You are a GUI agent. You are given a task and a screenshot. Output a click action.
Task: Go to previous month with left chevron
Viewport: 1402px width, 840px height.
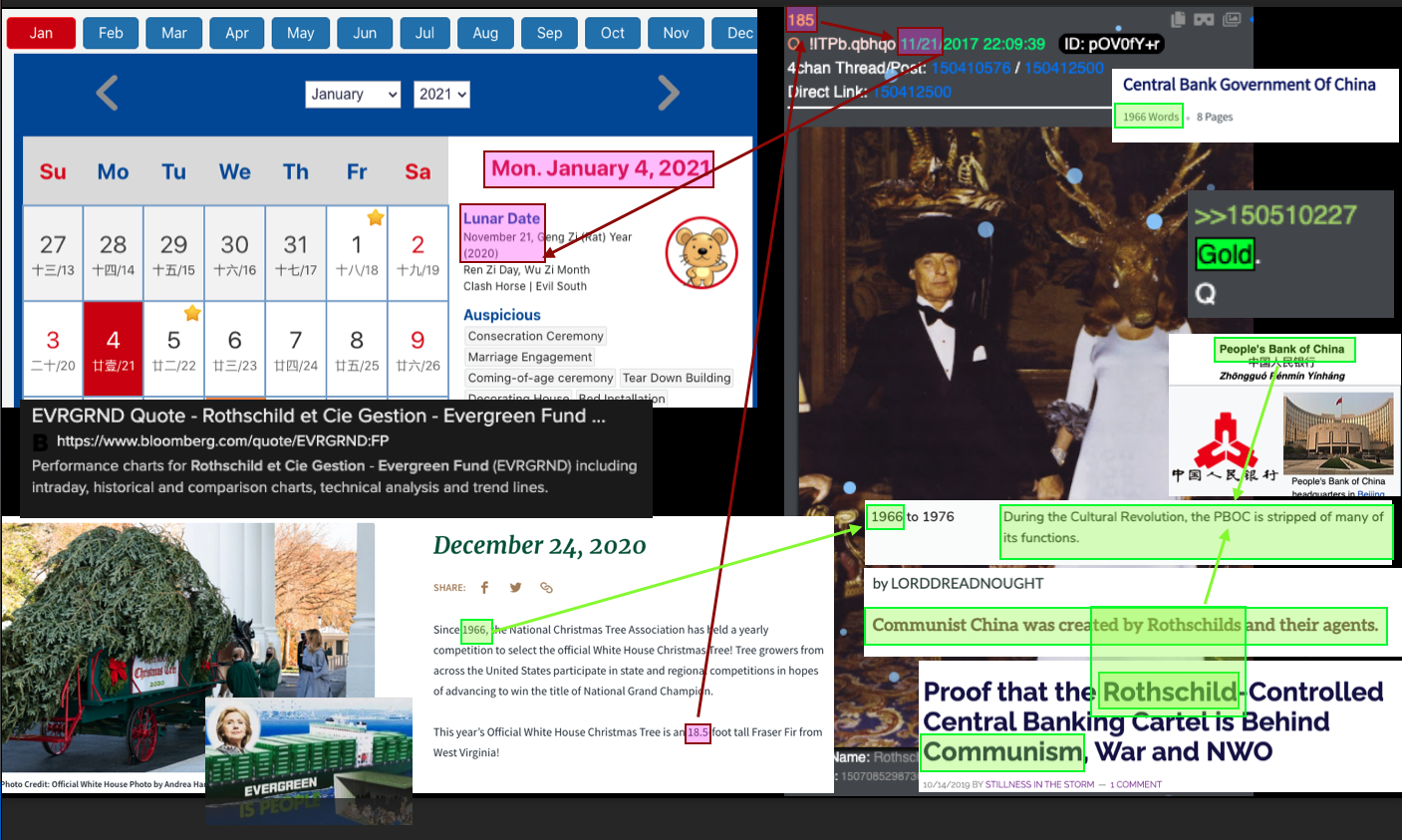pos(108,94)
